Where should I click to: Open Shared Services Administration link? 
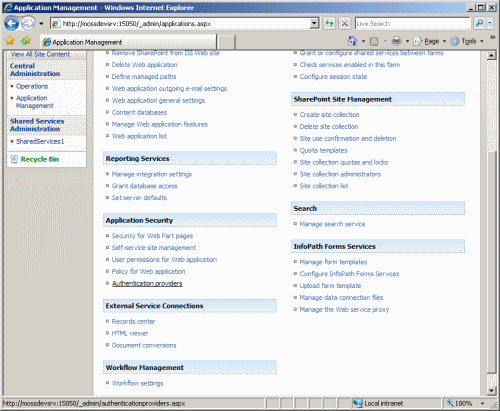37,125
